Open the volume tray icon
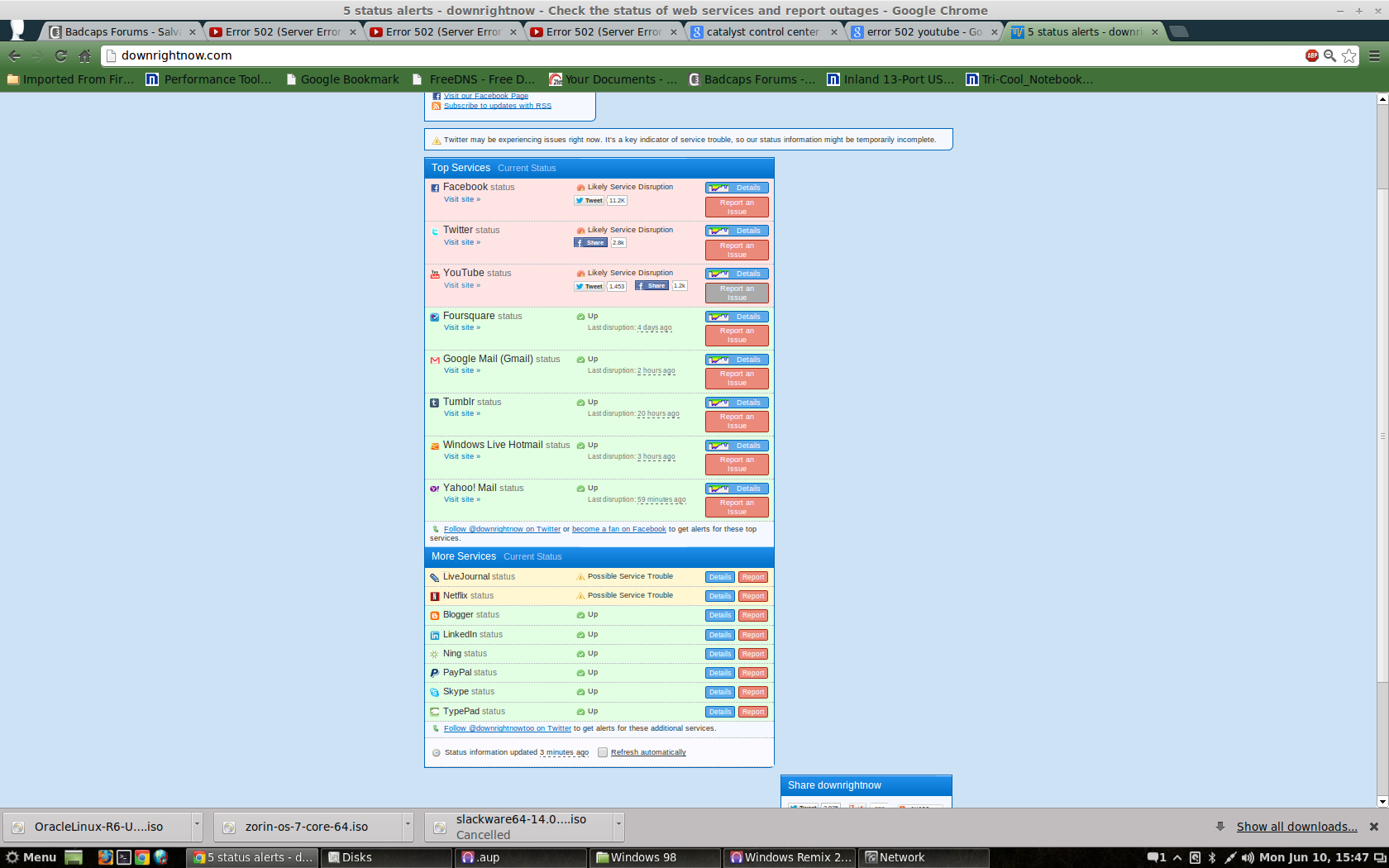1389x868 pixels. [1248, 857]
